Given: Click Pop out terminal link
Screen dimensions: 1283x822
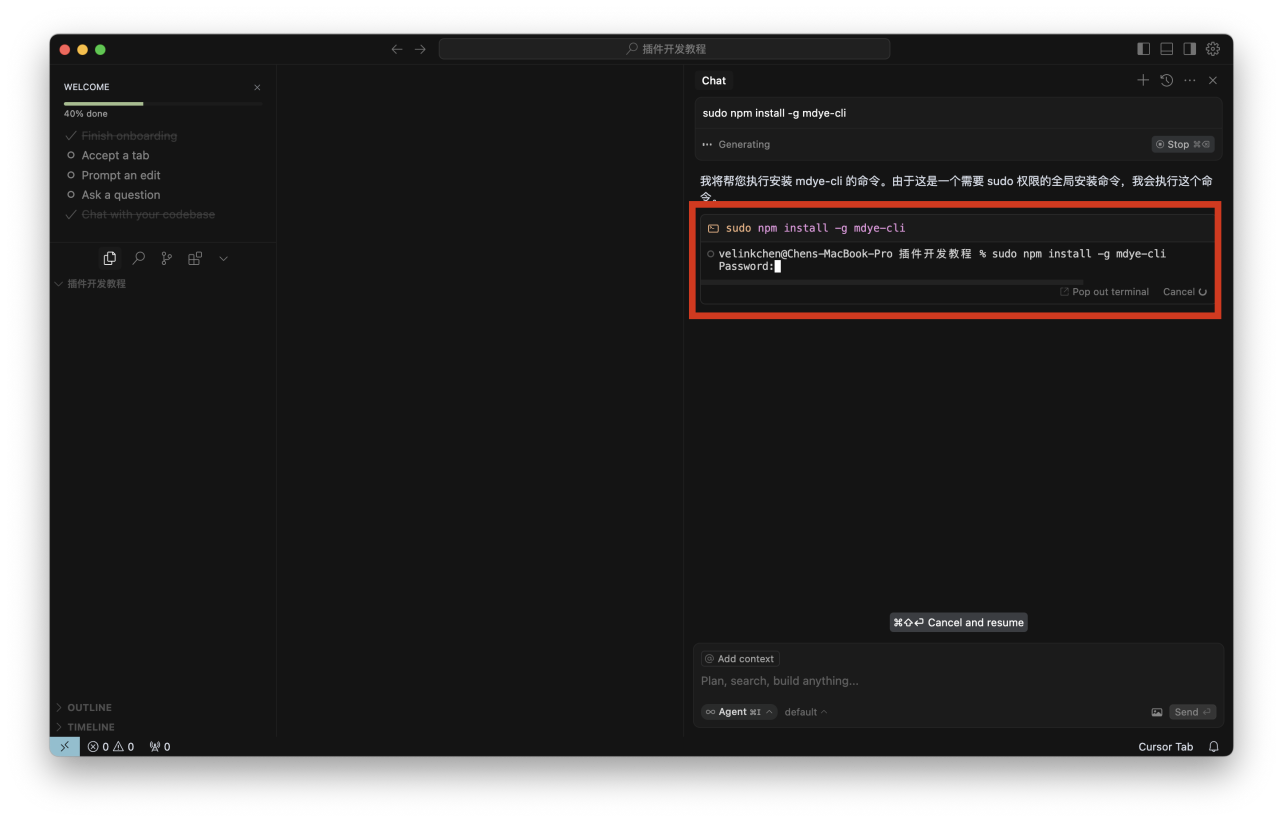Looking at the screenshot, I should click(x=1104, y=292).
